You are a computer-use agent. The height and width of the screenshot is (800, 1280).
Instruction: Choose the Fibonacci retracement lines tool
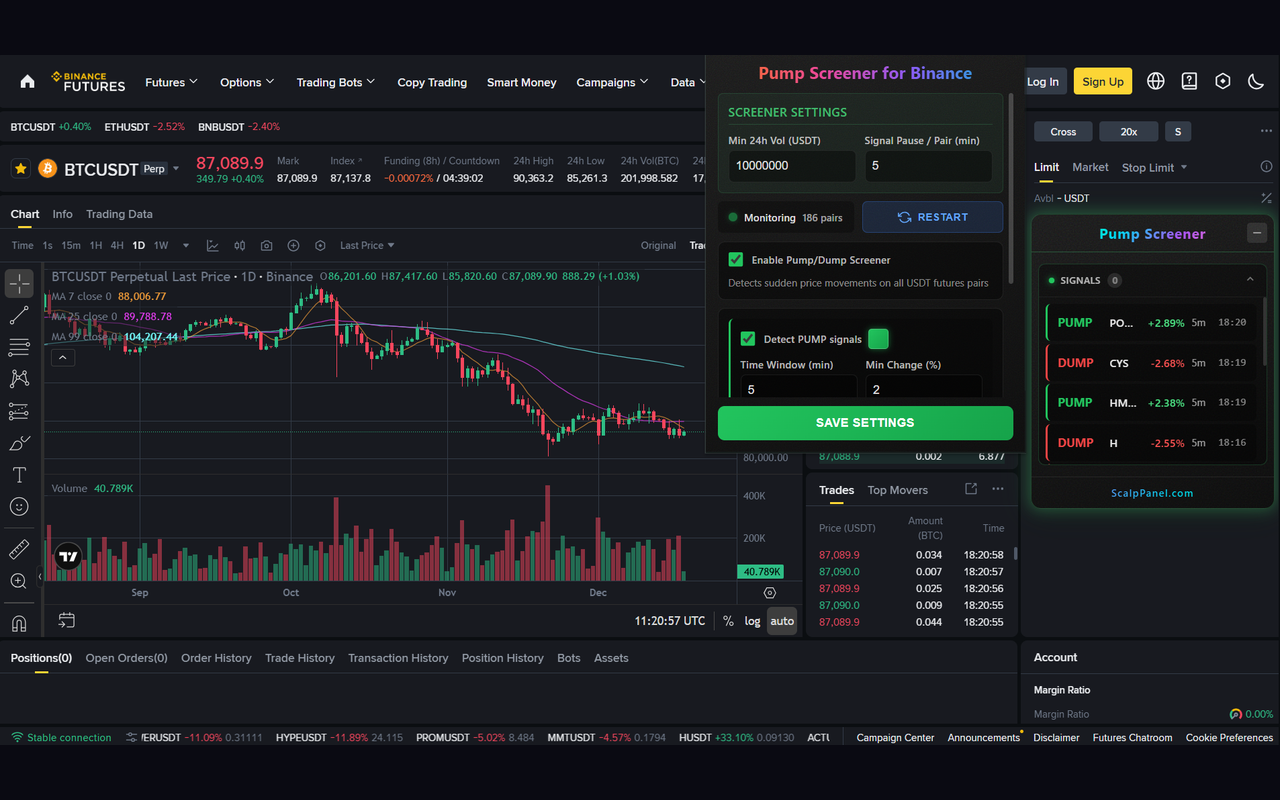pos(19,347)
